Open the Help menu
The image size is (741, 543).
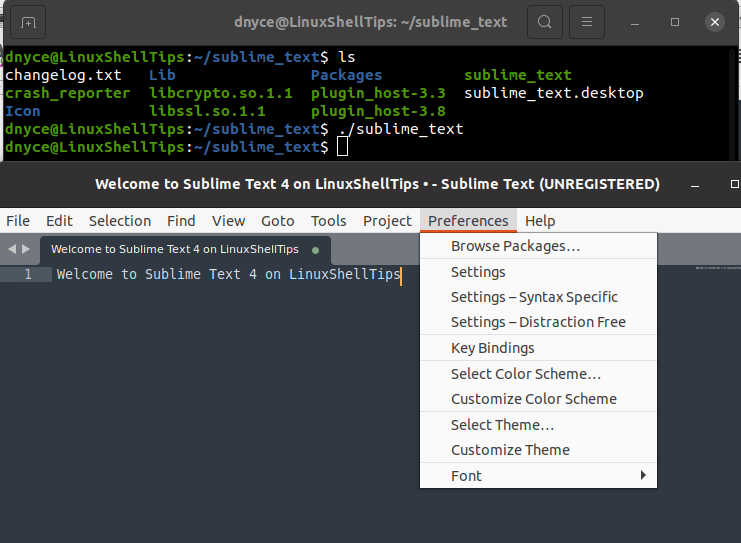[x=540, y=221]
